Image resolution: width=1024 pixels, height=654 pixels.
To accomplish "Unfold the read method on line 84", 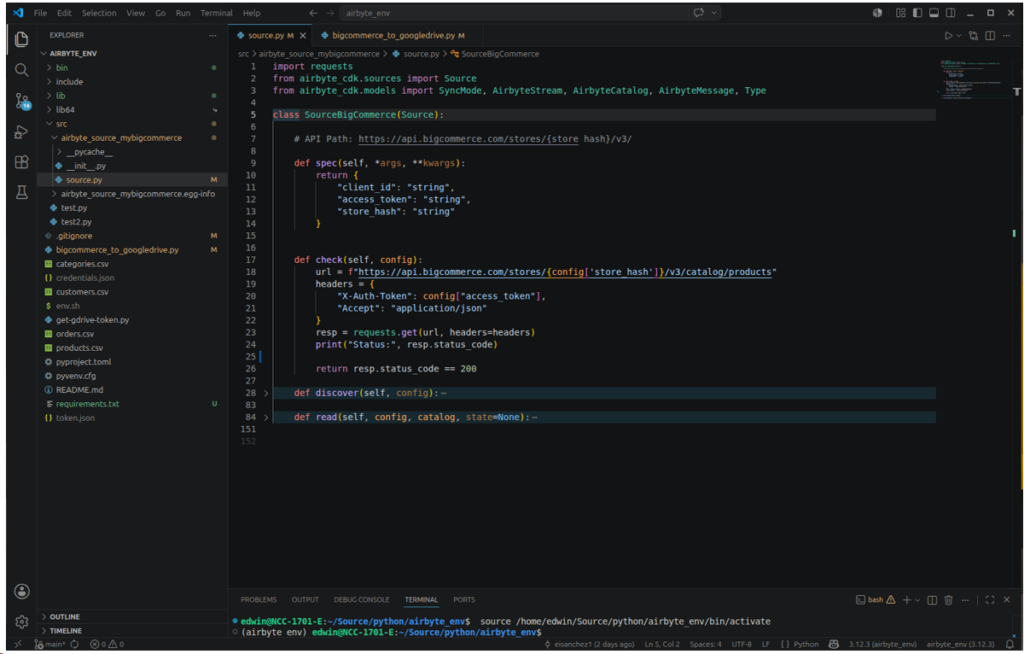I will pos(266,417).
